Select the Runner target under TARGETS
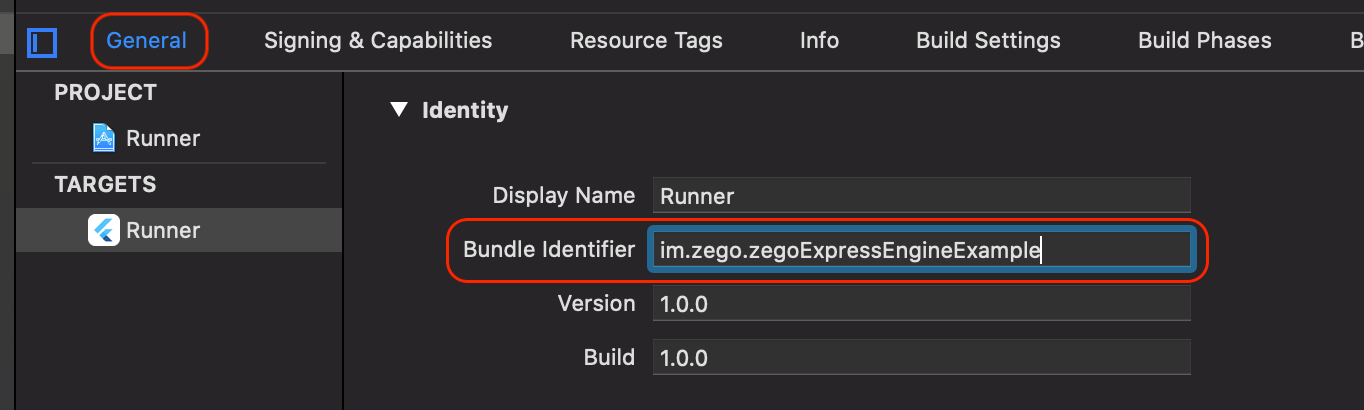The height and width of the screenshot is (410, 1364). click(x=162, y=230)
